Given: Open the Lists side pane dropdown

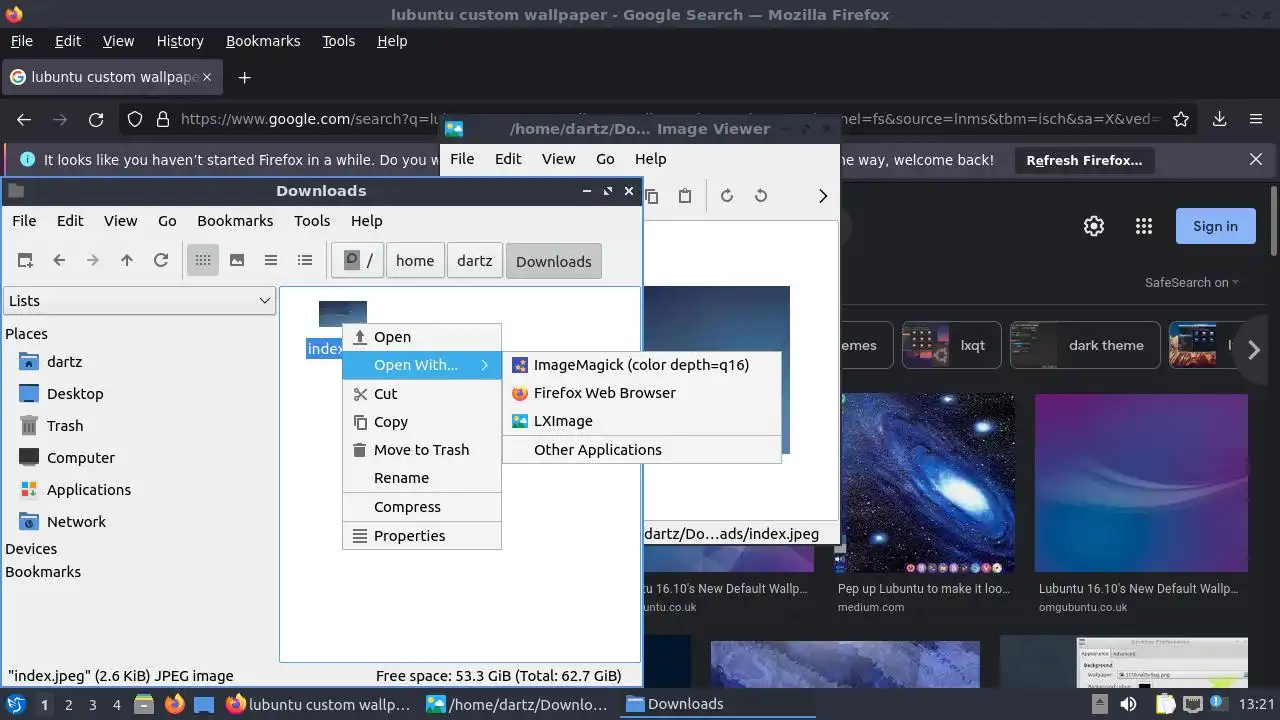Looking at the screenshot, I should pos(139,300).
